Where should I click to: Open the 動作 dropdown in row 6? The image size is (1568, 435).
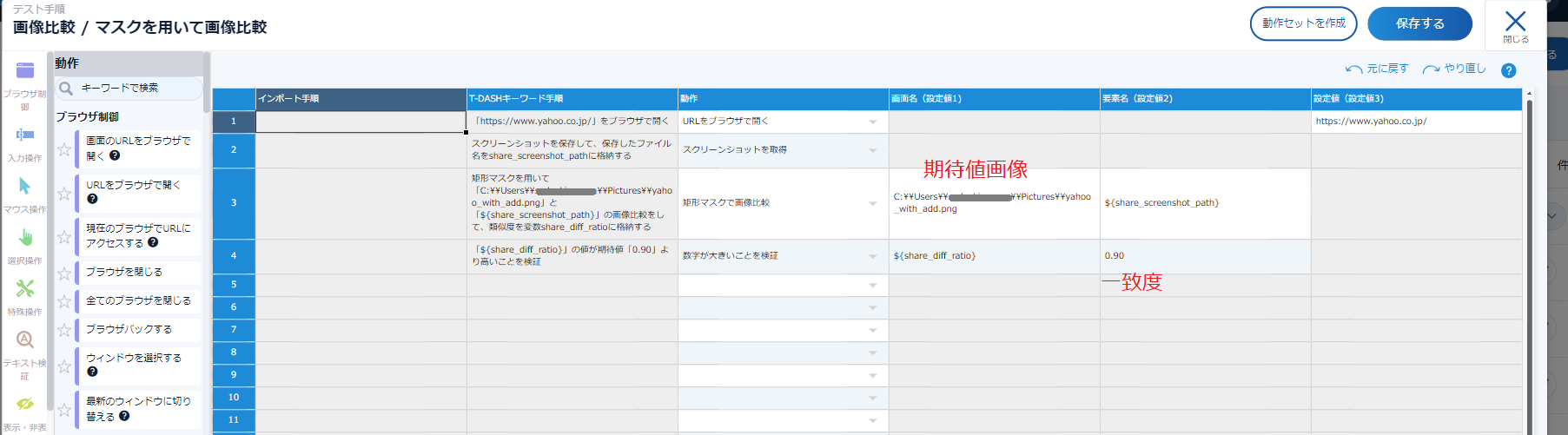(873, 307)
